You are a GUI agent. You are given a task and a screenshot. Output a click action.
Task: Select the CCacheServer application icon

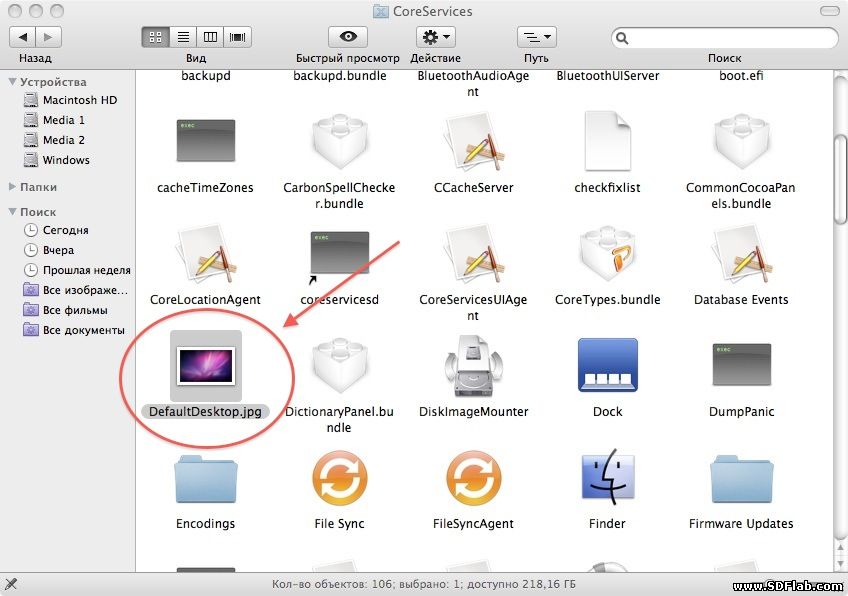(x=474, y=142)
